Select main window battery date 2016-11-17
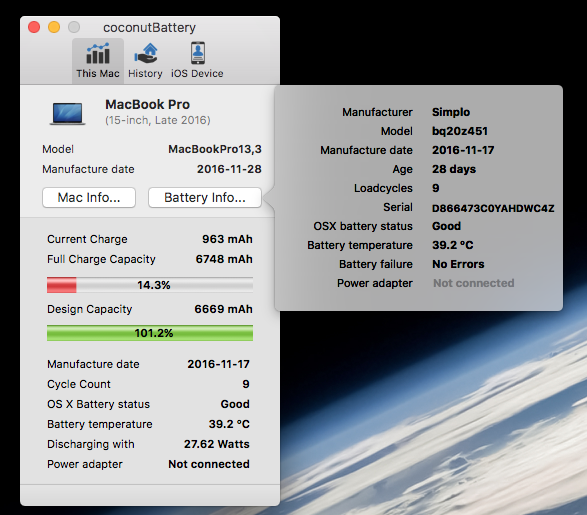The height and width of the screenshot is (515, 587). (218, 364)
